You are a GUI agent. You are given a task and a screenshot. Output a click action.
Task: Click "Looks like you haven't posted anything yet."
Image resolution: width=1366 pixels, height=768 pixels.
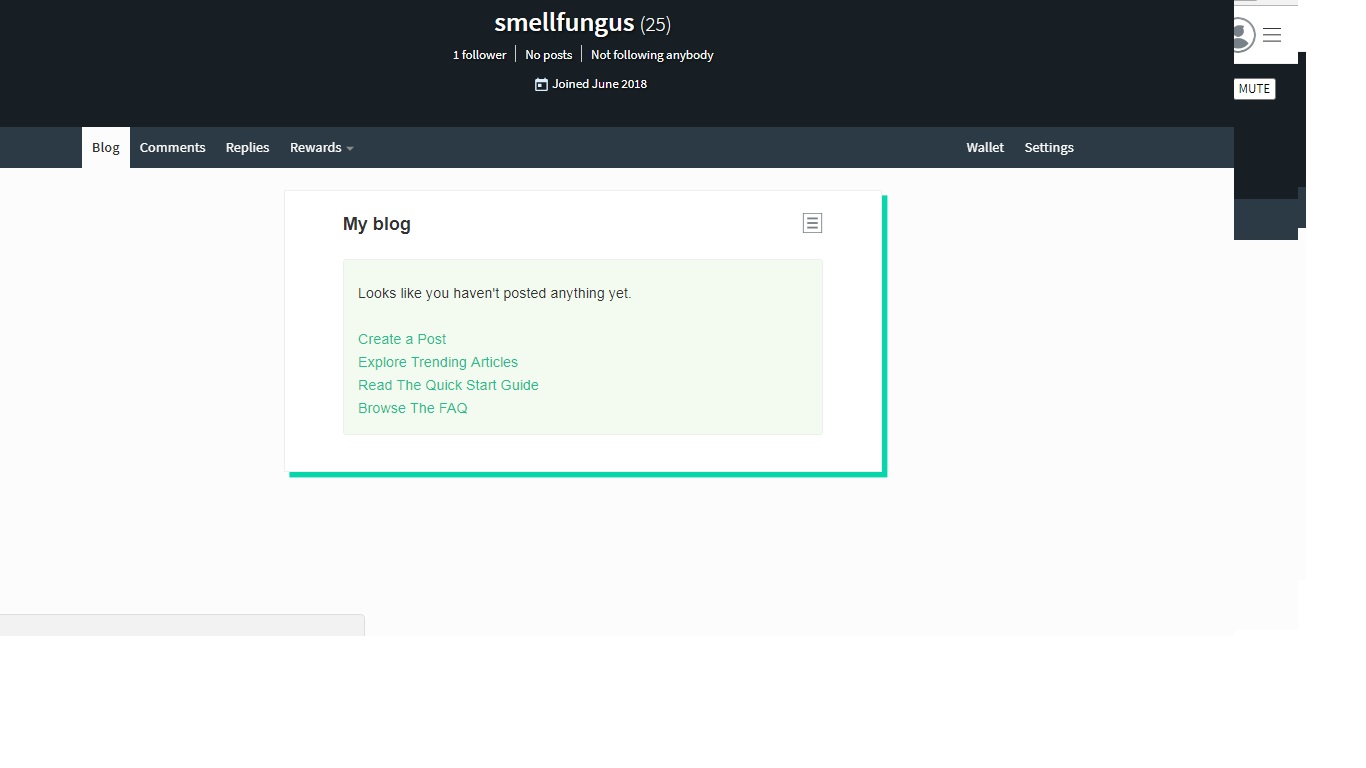coord(495,293)
